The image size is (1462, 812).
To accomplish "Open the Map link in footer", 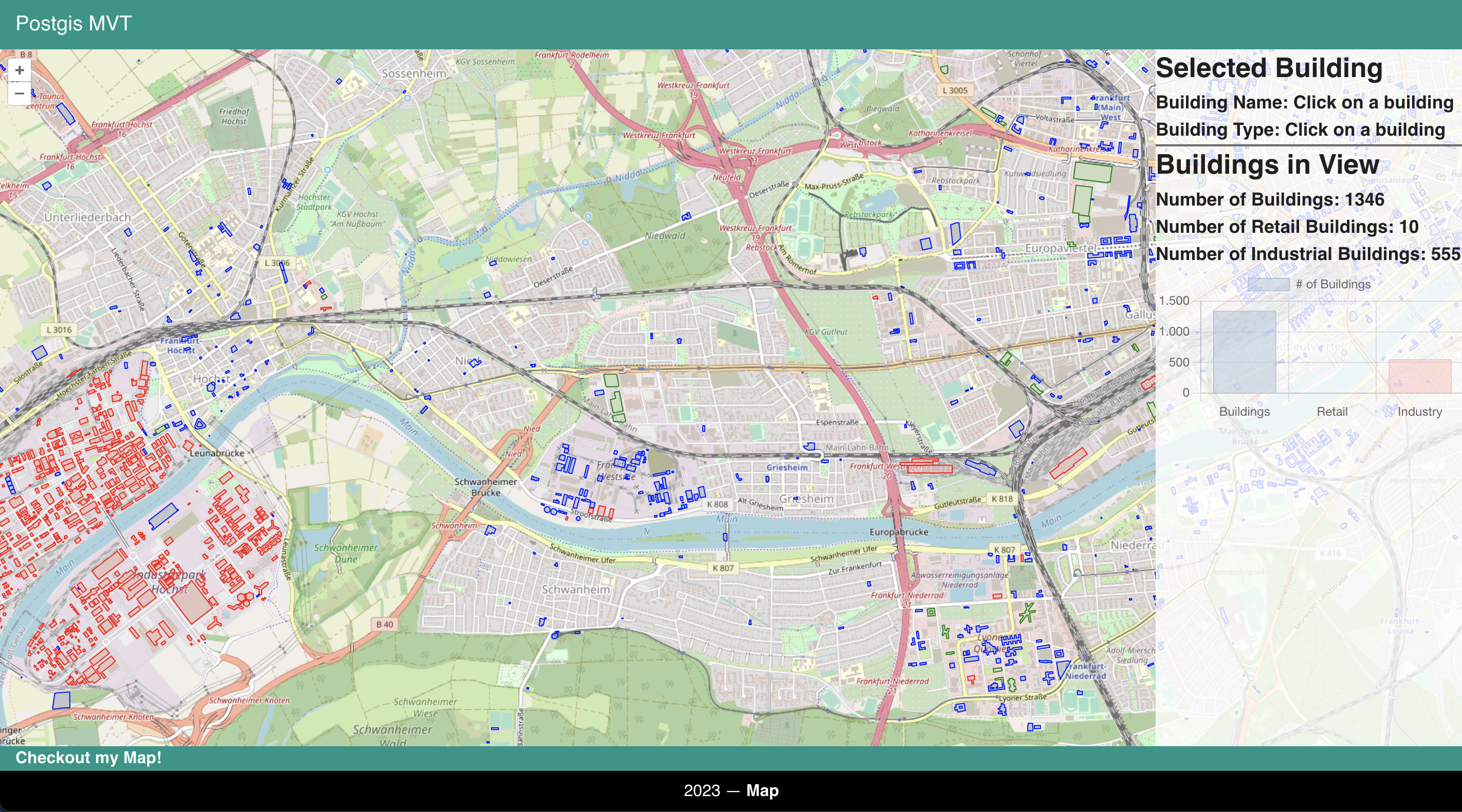I will coord(762,790).
